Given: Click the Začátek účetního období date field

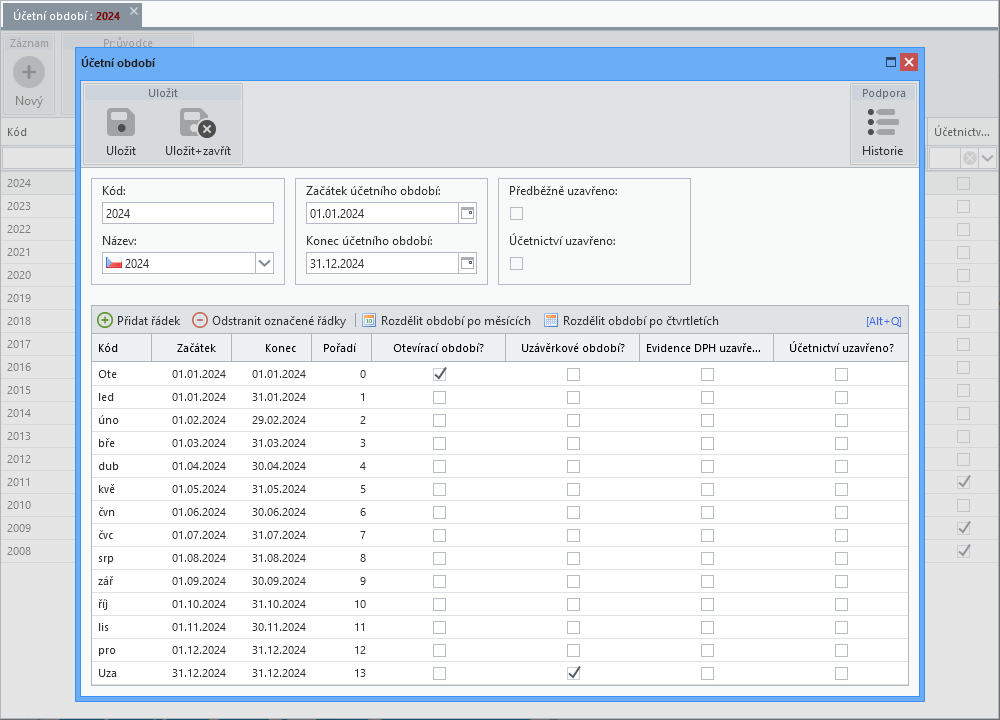Looking at the screenshot, I should [382, 213].
